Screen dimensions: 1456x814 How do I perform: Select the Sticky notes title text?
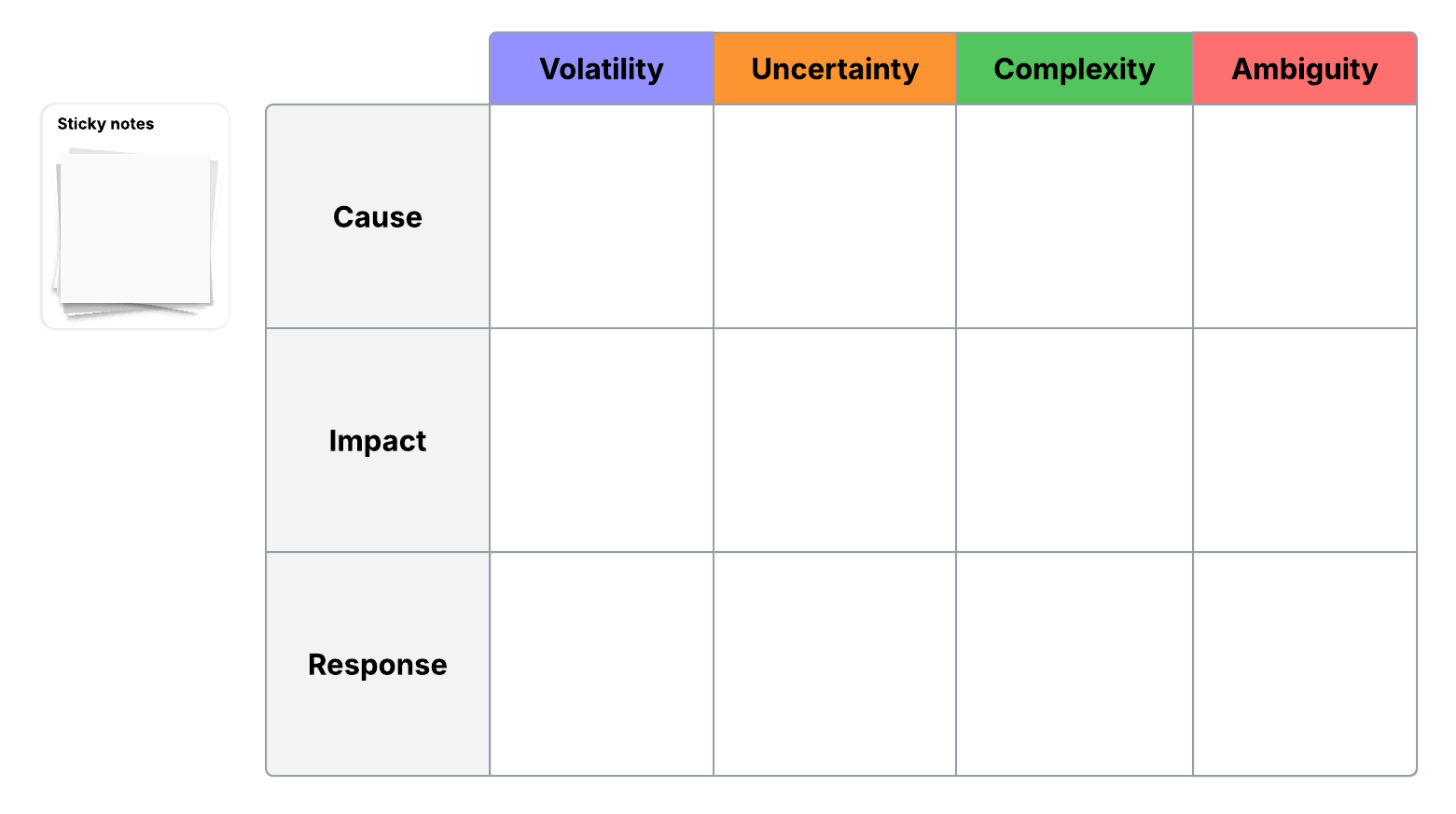pos(105,124)
